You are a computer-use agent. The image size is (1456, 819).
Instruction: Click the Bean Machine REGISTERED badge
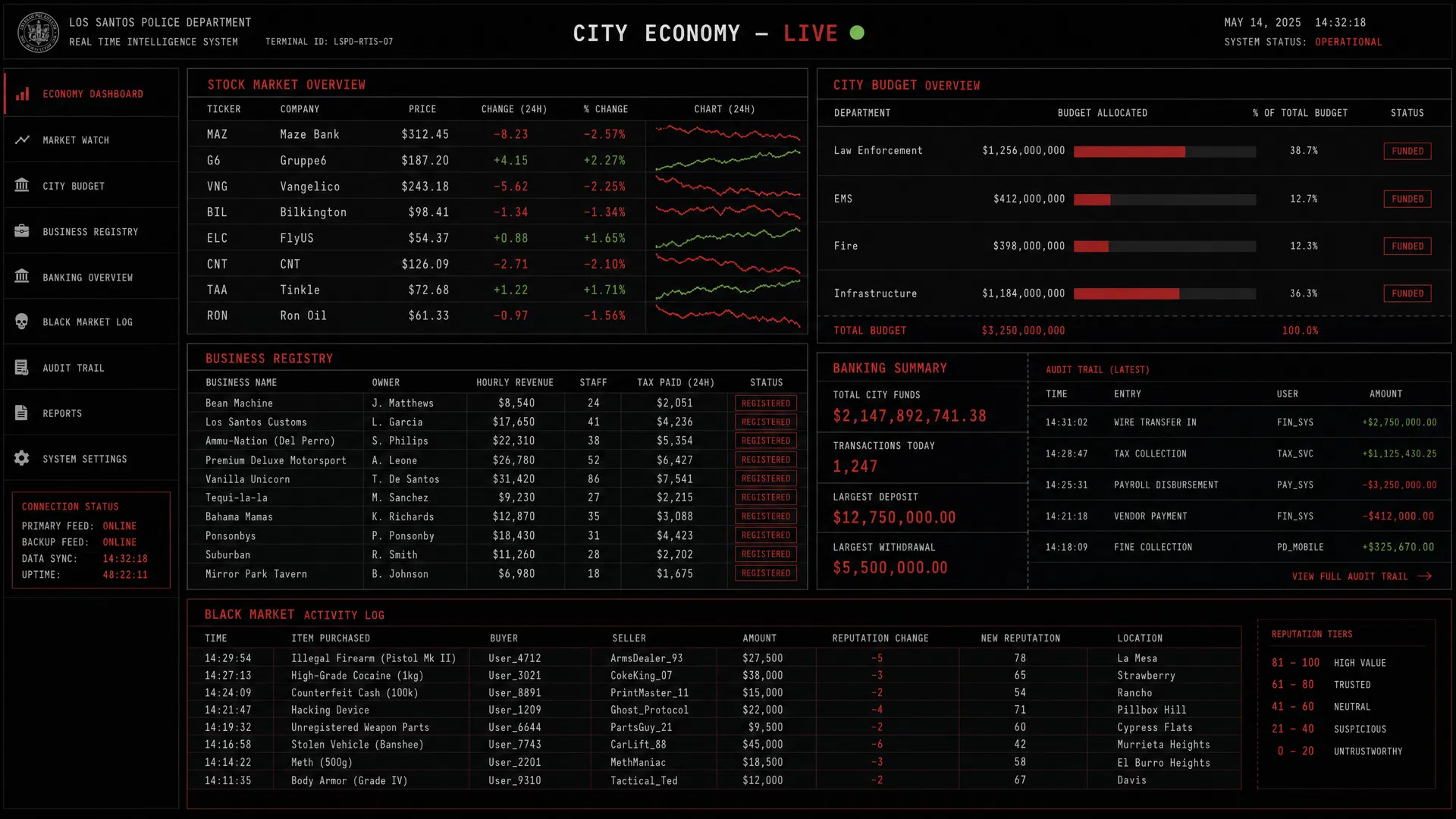coord(766,403)
